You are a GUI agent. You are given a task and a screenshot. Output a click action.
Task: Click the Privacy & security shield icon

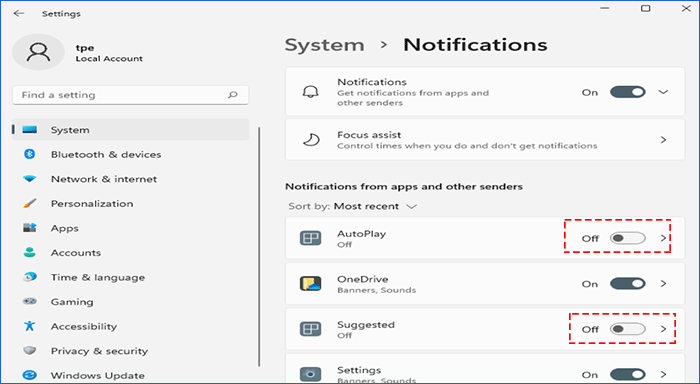tap(29, 351)
